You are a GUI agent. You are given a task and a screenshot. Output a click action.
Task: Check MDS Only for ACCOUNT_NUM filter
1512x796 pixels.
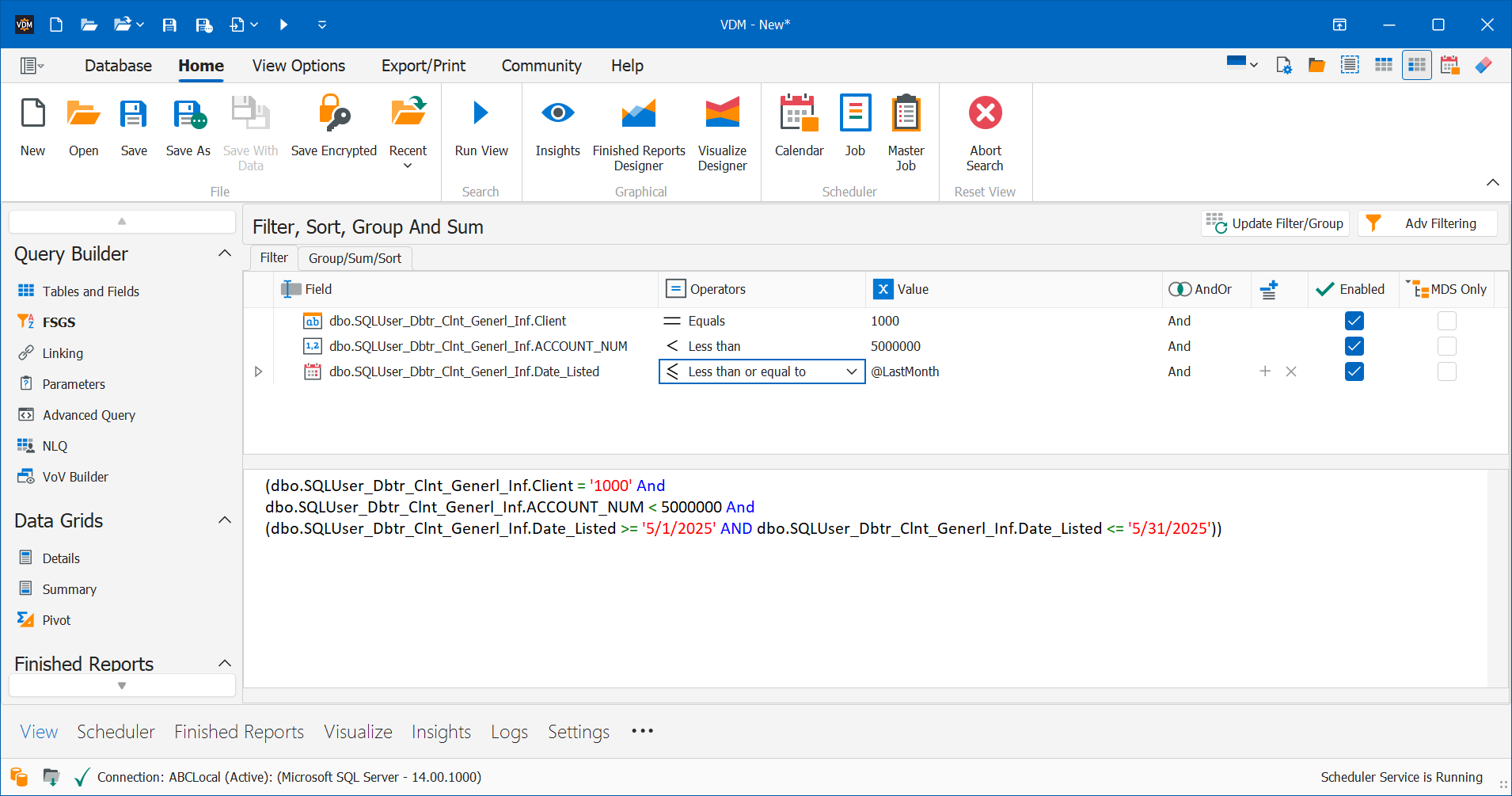point(1446,346)
